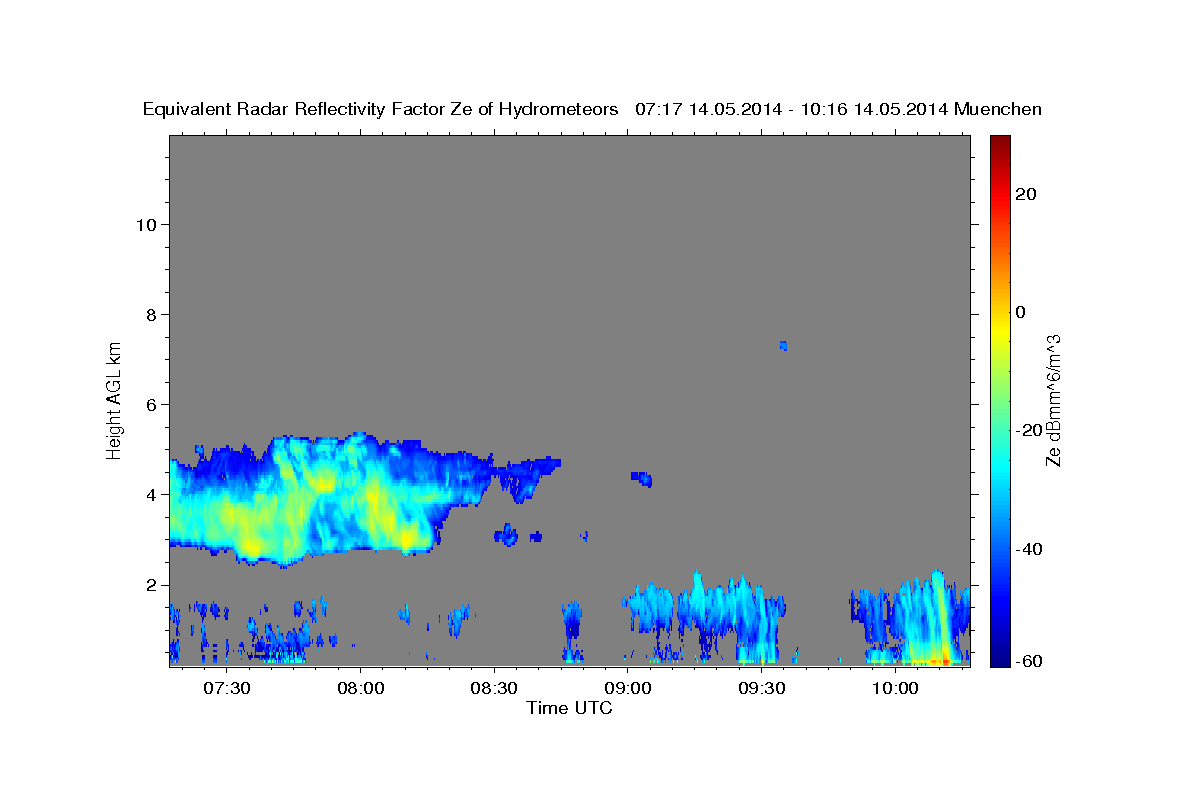Click the colorbar label '-20'

pos(1027,430)
